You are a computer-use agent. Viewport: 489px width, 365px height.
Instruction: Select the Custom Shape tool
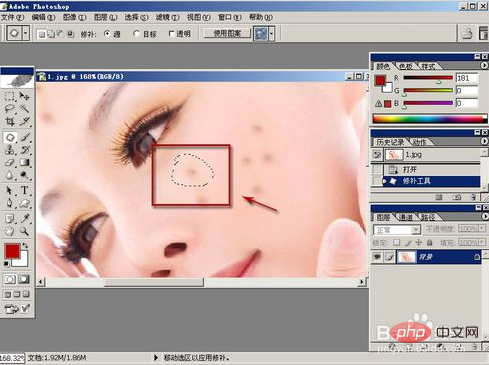(x=24, y=203)
